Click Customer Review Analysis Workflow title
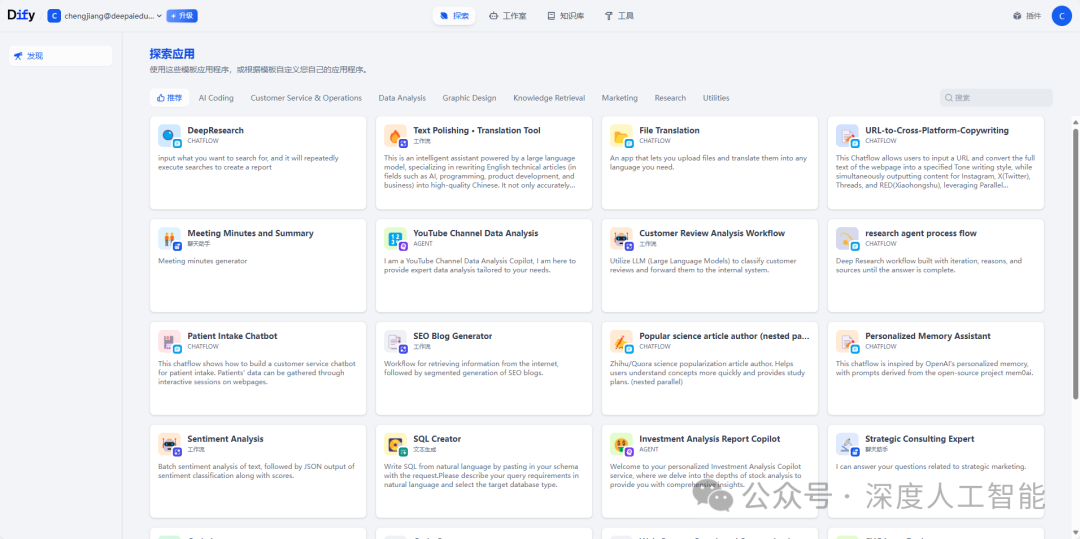The image size is (1080, 539). pos(712,233)
